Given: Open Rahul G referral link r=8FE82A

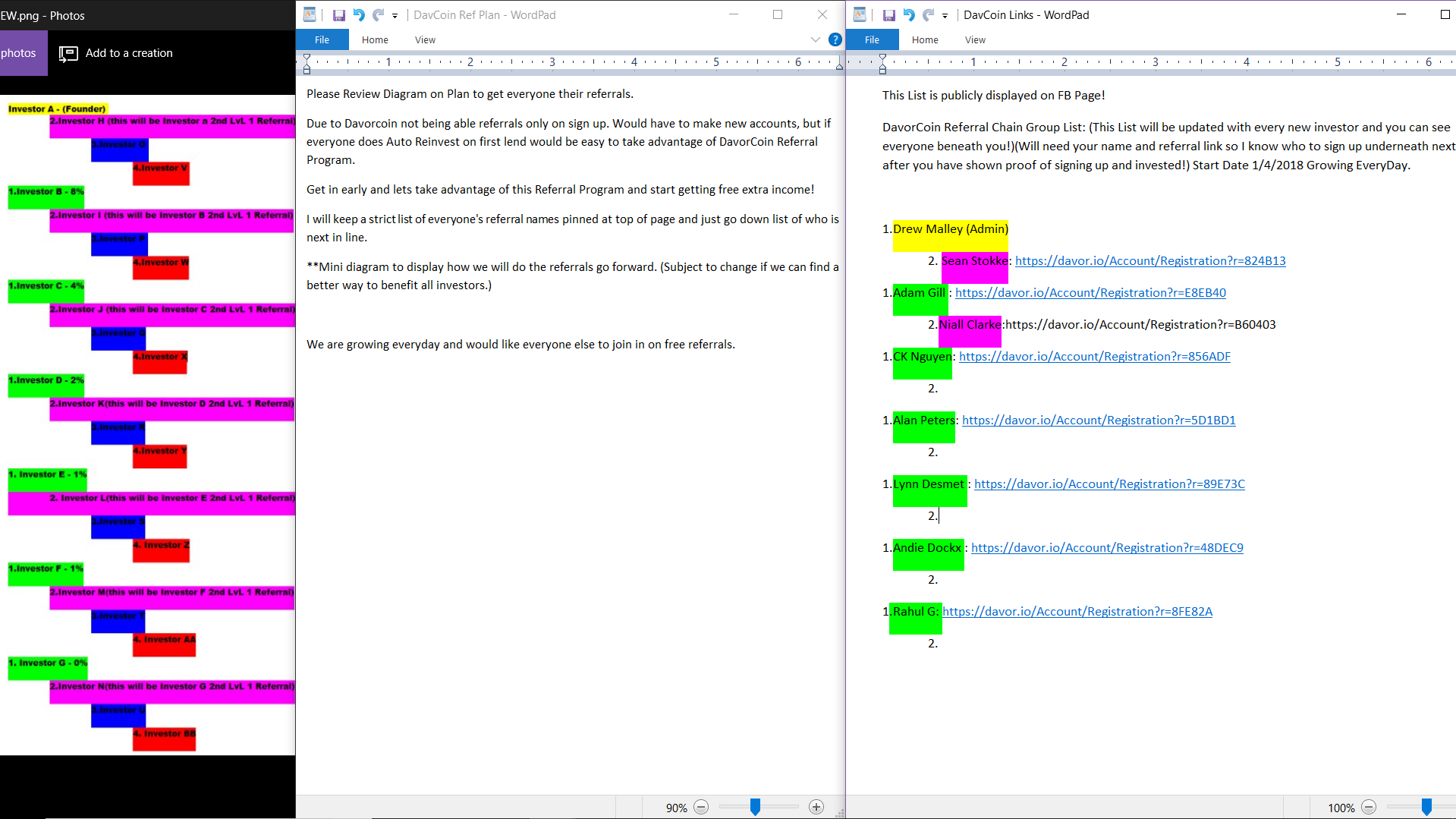Looking at the screenshot, I should [x=1077, y=612].
